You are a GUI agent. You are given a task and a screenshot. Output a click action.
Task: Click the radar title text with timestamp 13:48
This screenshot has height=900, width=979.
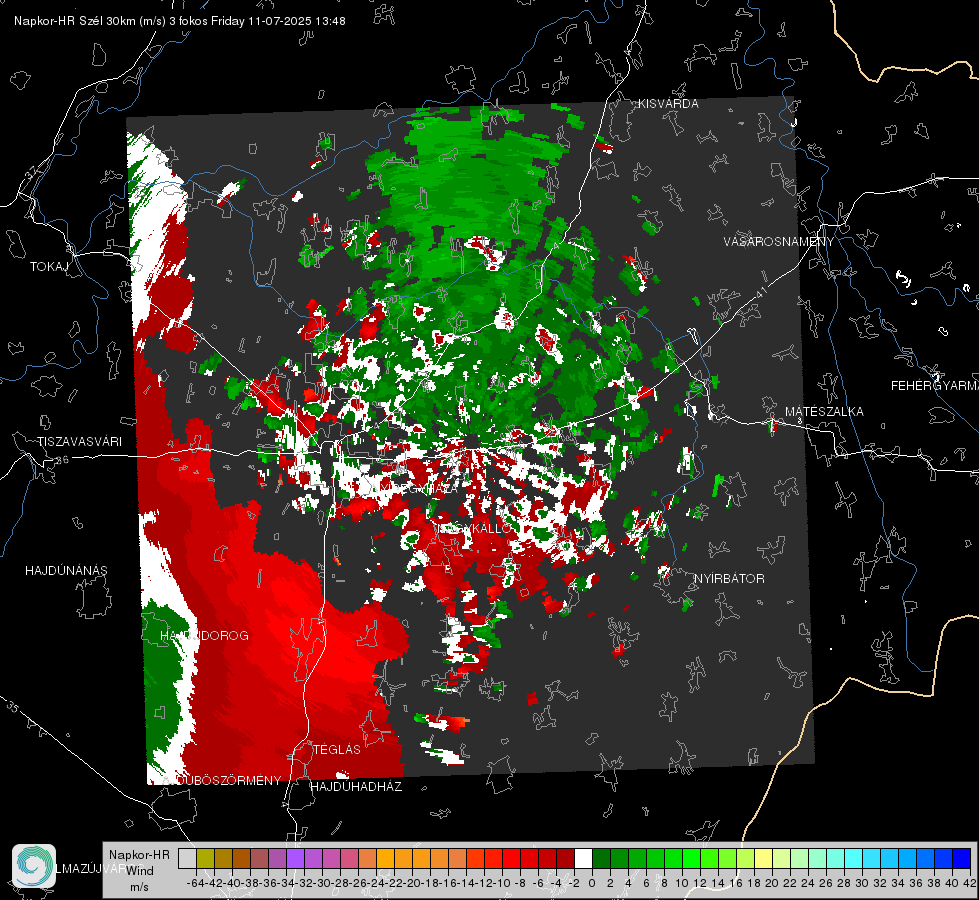click(x=180, y=21)
